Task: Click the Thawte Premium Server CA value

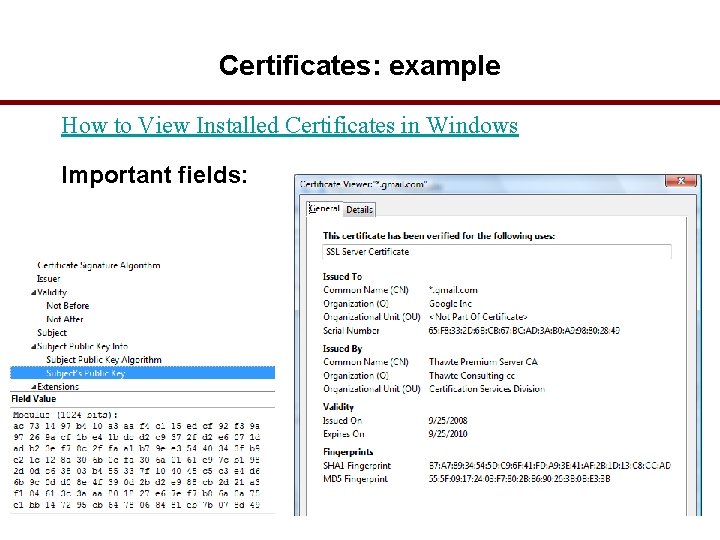Action: click(x=483, y=362)
